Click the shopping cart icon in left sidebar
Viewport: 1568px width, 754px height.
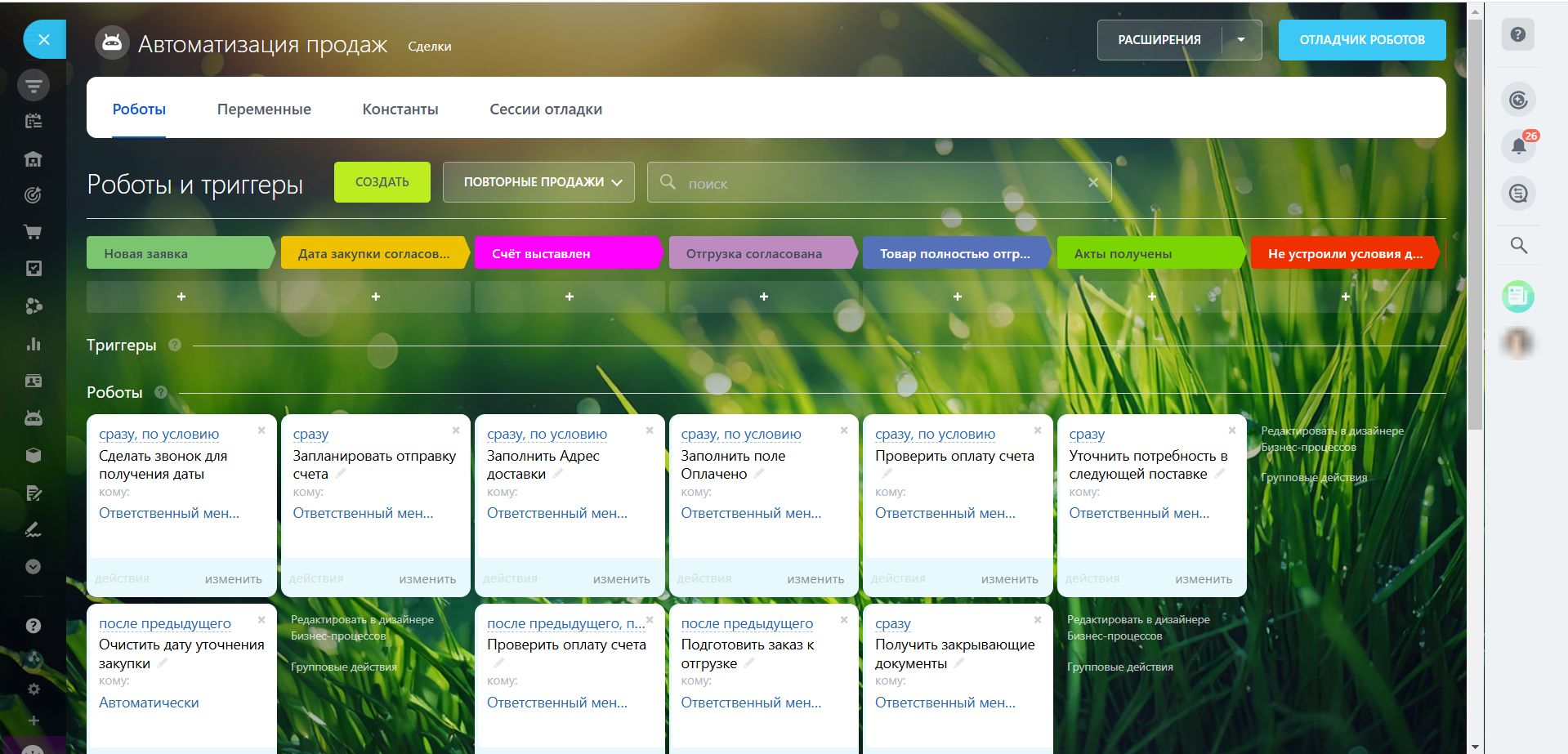tap(34, 232)
